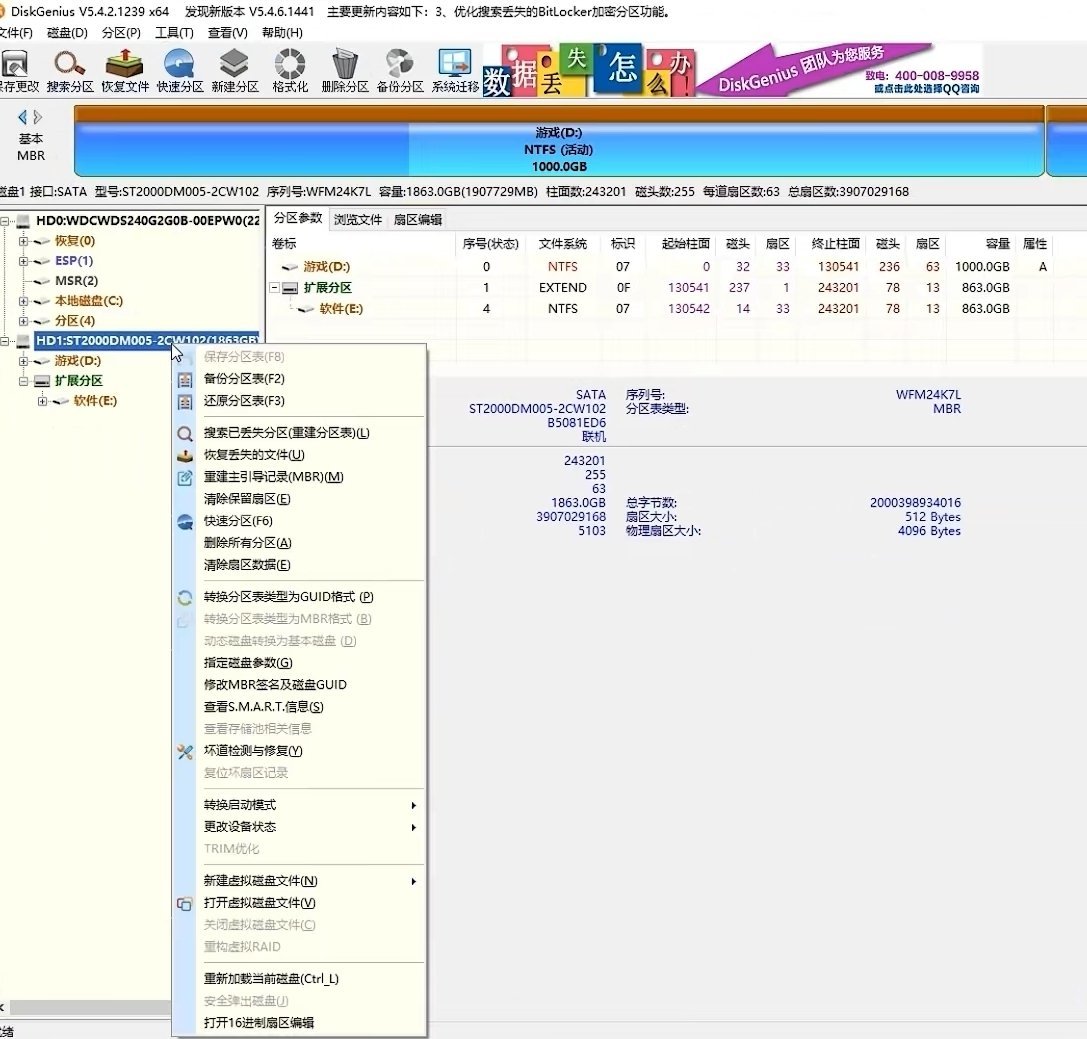
Task: Expand the 软件(E:) node in left tree
Action: (x=42, y=401)
